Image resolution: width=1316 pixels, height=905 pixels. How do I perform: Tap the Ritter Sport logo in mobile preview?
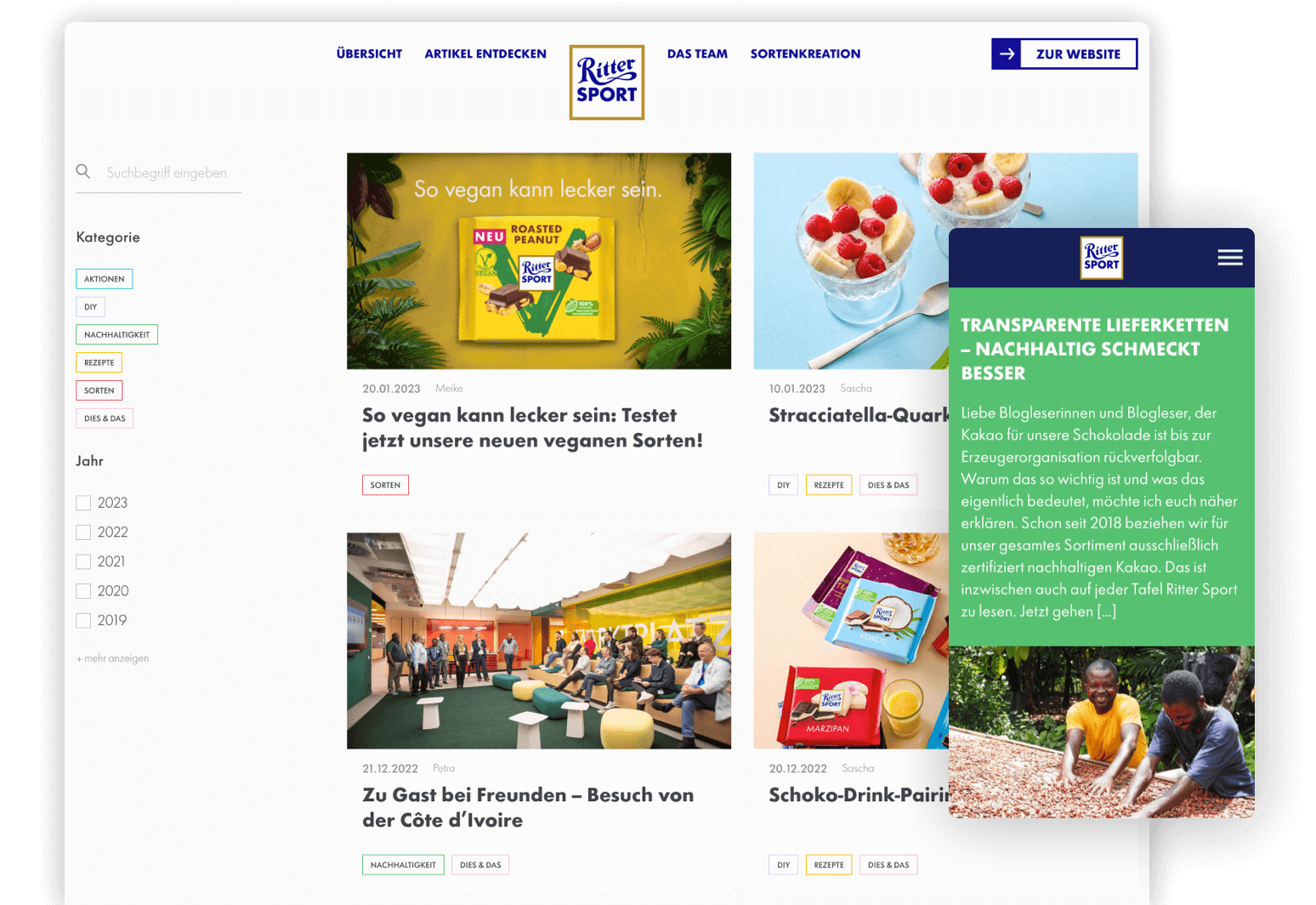point(1102,258)
